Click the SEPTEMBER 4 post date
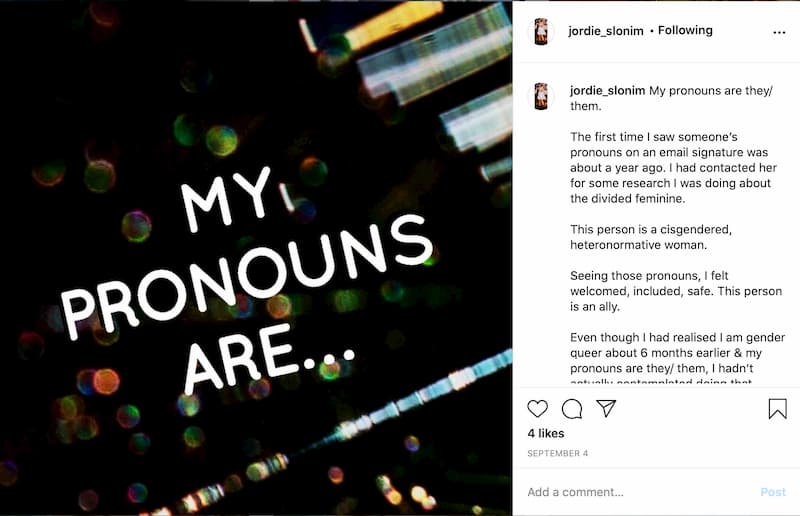This screenshot has height=516, width=800. click(558, 453)
